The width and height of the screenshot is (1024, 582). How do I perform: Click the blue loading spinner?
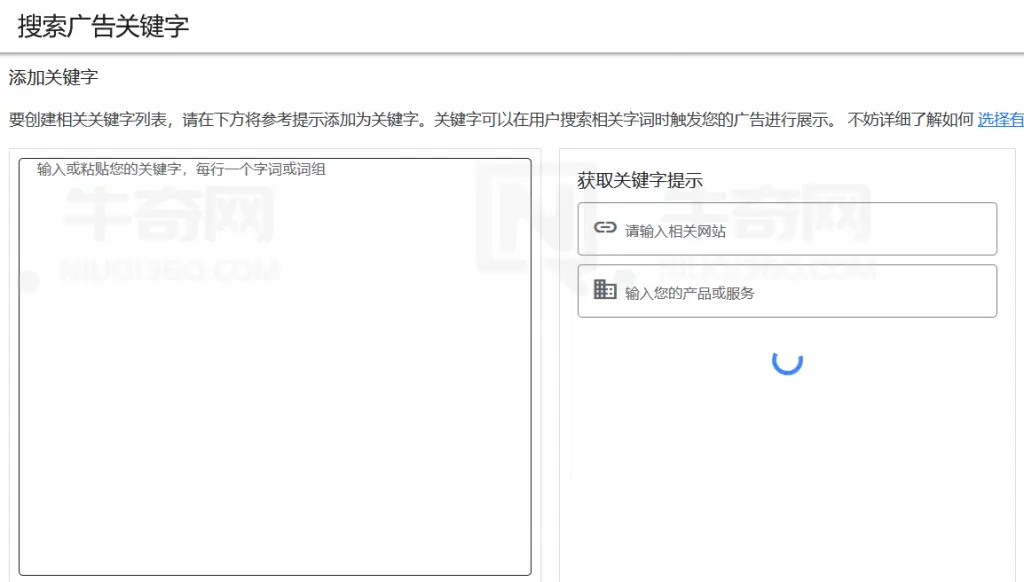coord(787,361)
